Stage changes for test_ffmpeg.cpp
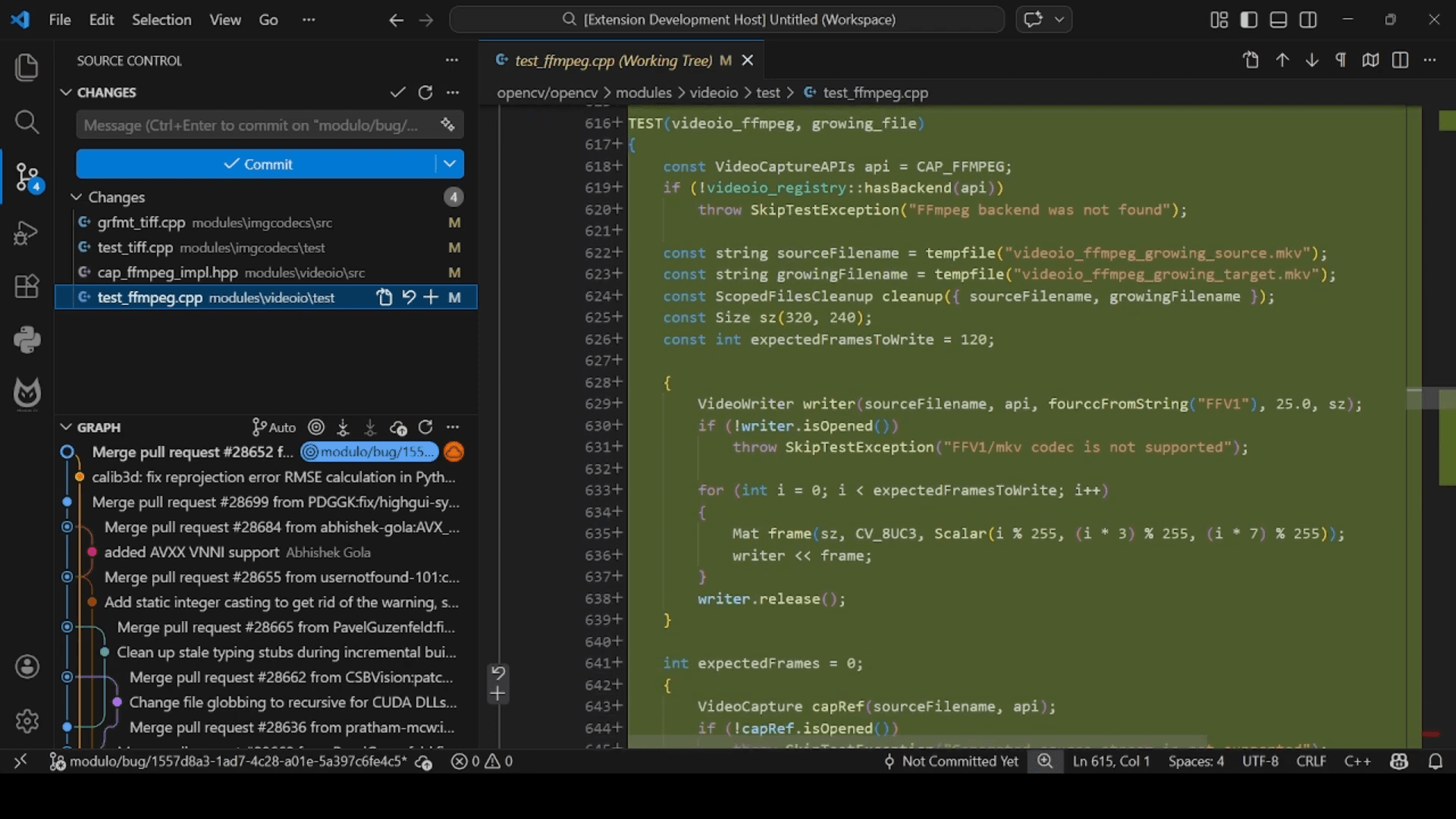1456x819 pixels. (431, 297)
